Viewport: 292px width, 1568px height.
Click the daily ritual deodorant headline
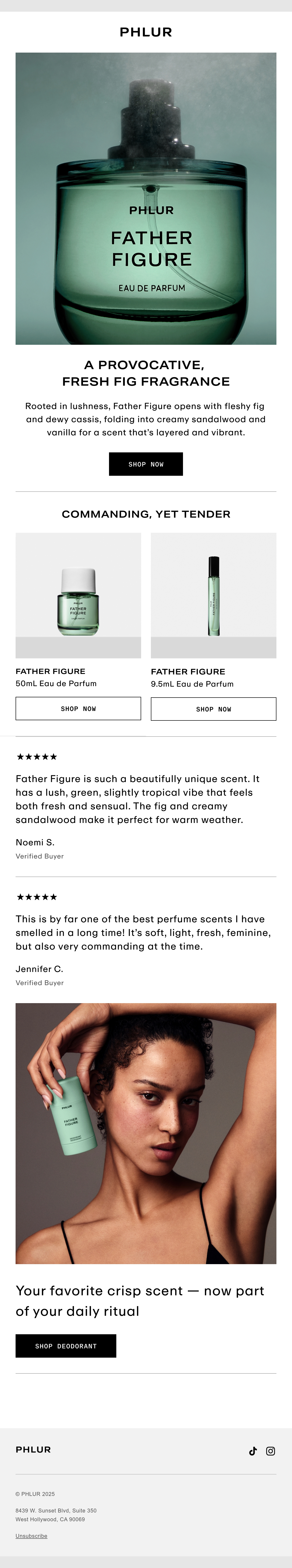pos(140,1301)
